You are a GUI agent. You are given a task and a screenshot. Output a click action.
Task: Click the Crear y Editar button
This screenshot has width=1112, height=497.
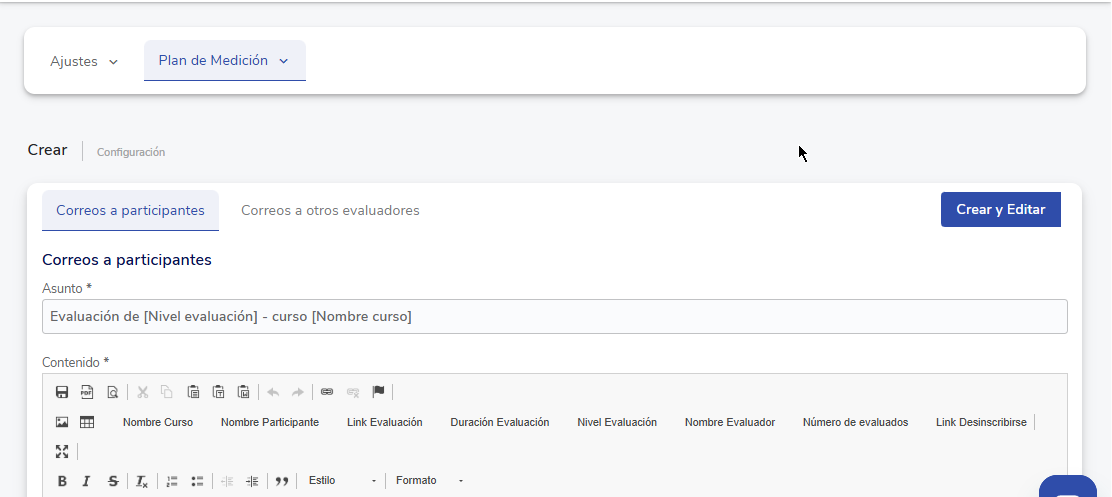click(1000, 210)
